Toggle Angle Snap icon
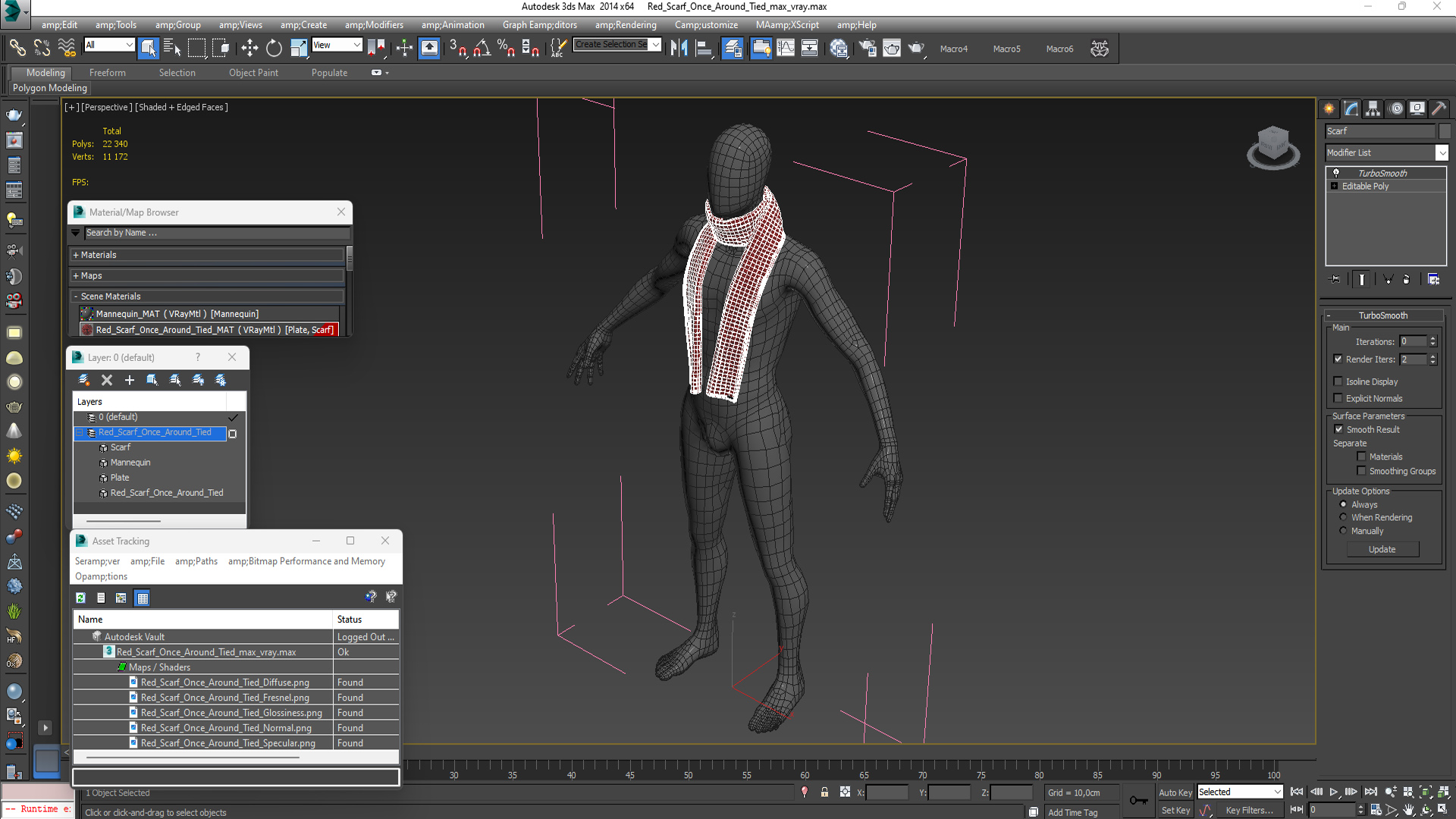The image size is (1456, 819). 482,49
